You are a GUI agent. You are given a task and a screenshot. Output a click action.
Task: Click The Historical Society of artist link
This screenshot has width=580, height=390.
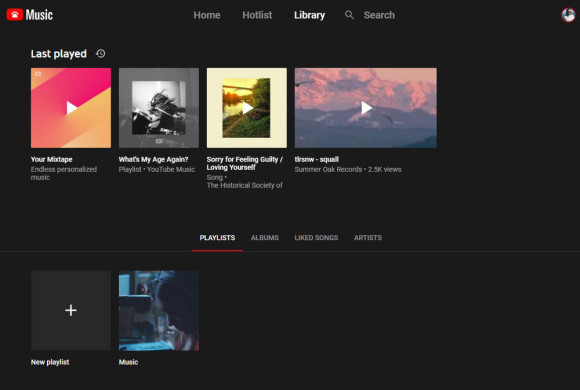coord(245,185)
